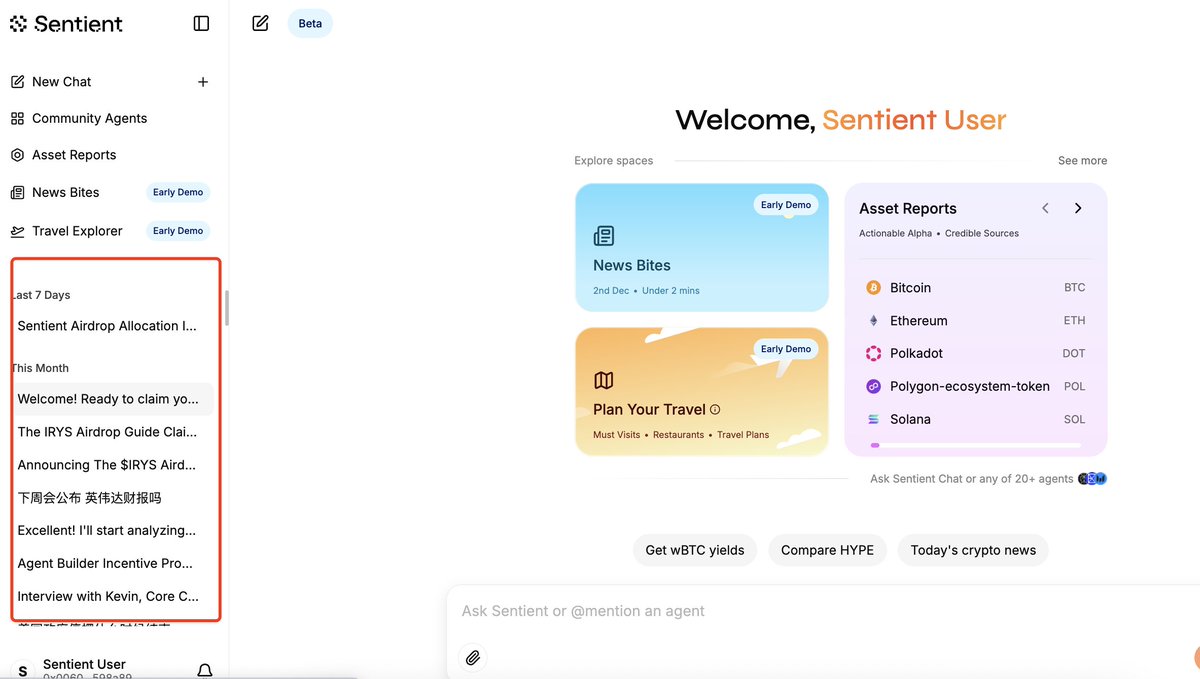Click the notification bell icon

204,670
